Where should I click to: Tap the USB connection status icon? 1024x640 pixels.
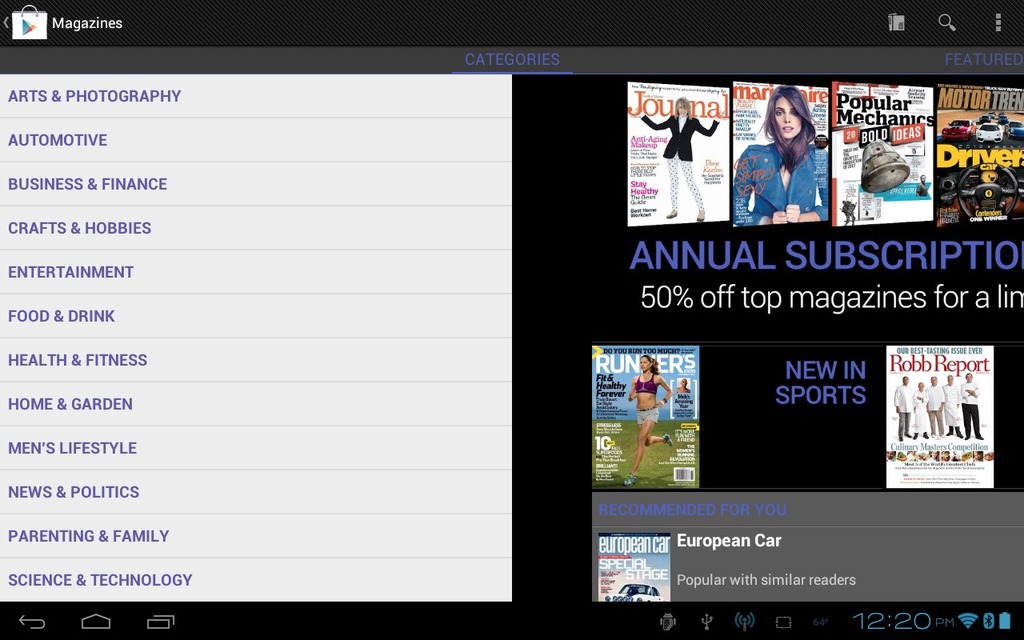pos(706,622)
